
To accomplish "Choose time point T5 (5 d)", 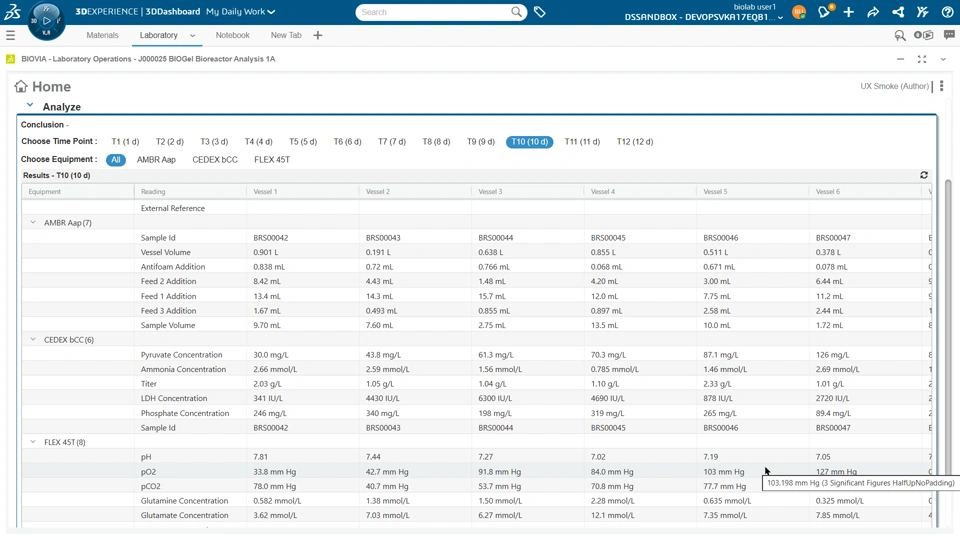I will point(303,142).
